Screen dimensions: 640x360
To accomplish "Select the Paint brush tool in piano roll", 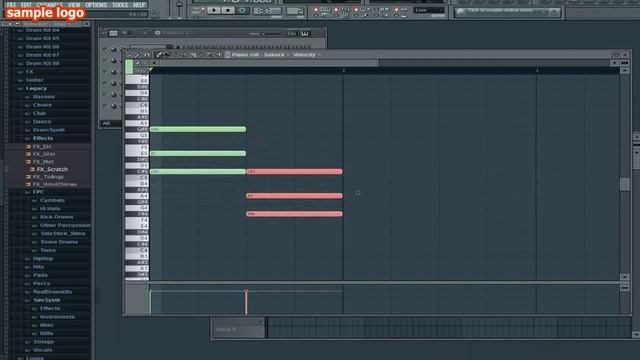I will click(x=167, y=55).
